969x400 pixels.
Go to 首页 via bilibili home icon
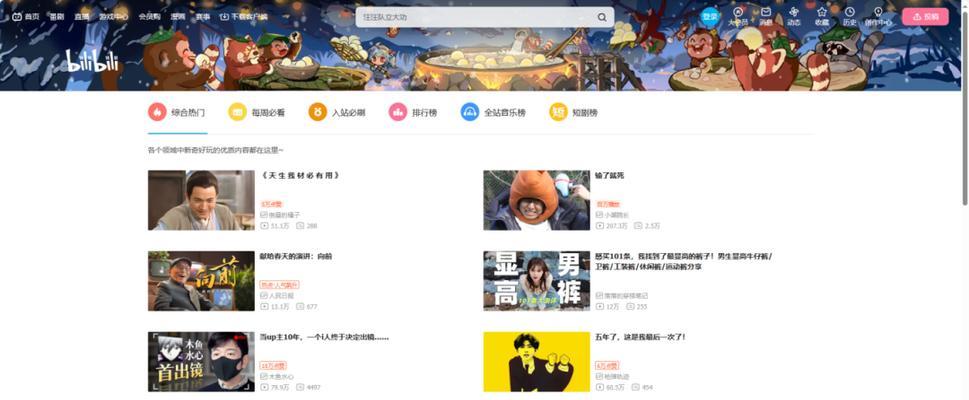[25, 17]
